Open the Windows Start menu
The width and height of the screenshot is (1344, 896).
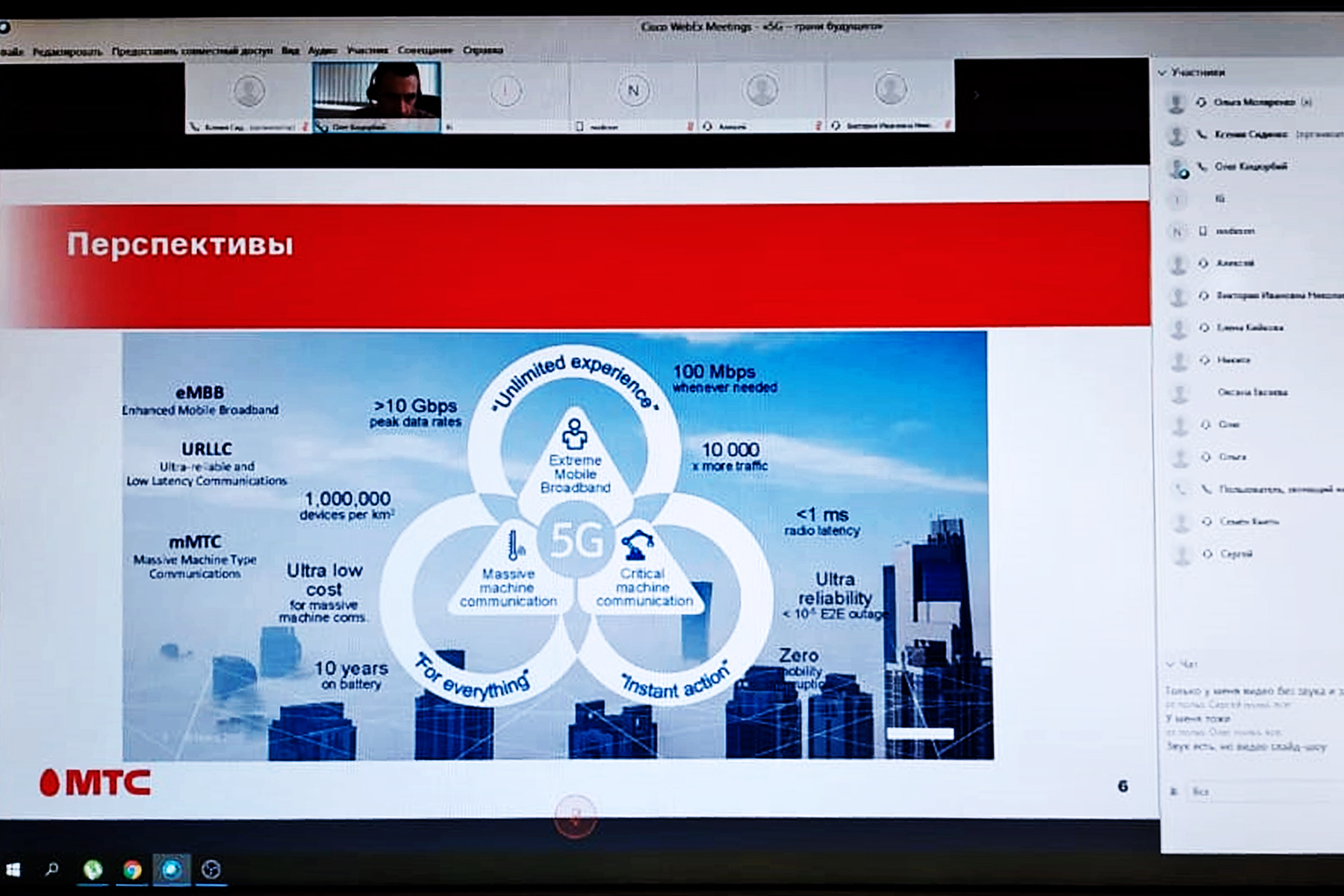click(x=13, y=870)
